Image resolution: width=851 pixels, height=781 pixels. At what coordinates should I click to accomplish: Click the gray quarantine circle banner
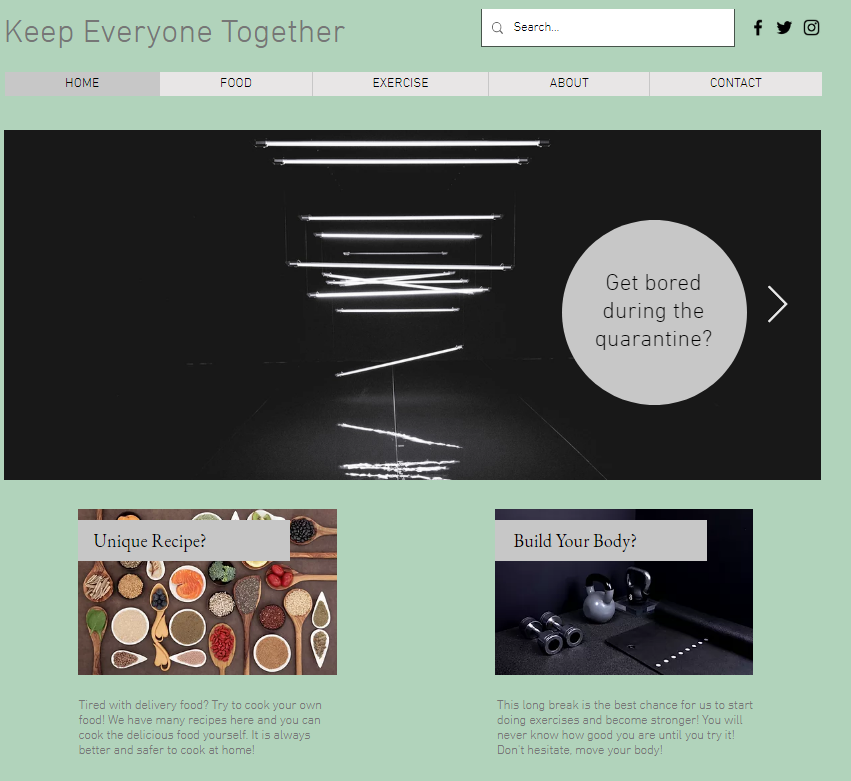[654, 312]
